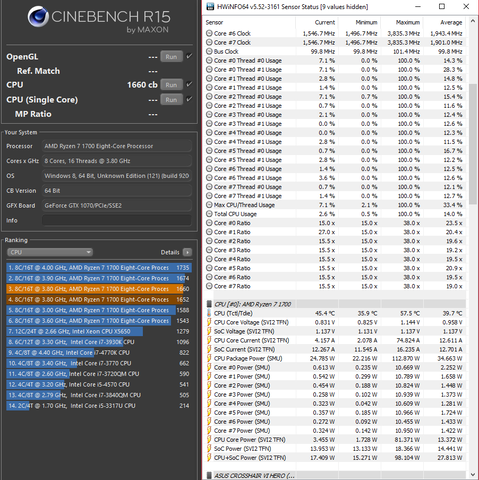Image resolution: width=479 pixels, height=480 pixels.
Task: Click the Maximum column header
Action: (x=408, y=22)
